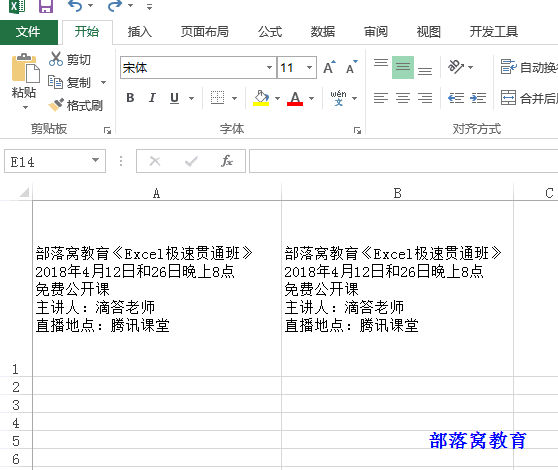
Task: Toggle Italic formatting
Action: [x=152, y=98]
